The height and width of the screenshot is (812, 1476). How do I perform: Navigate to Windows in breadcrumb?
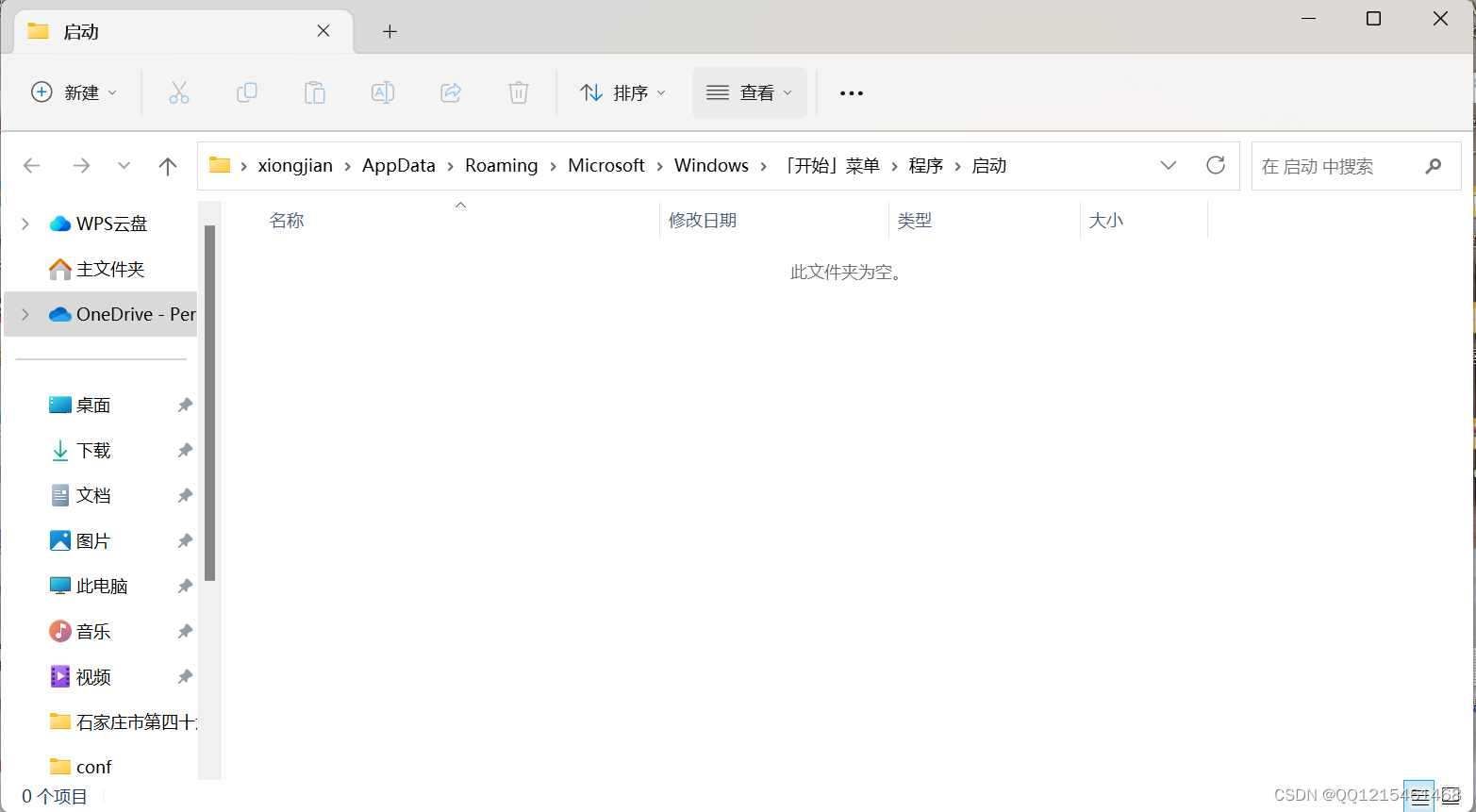coord(711,165)
